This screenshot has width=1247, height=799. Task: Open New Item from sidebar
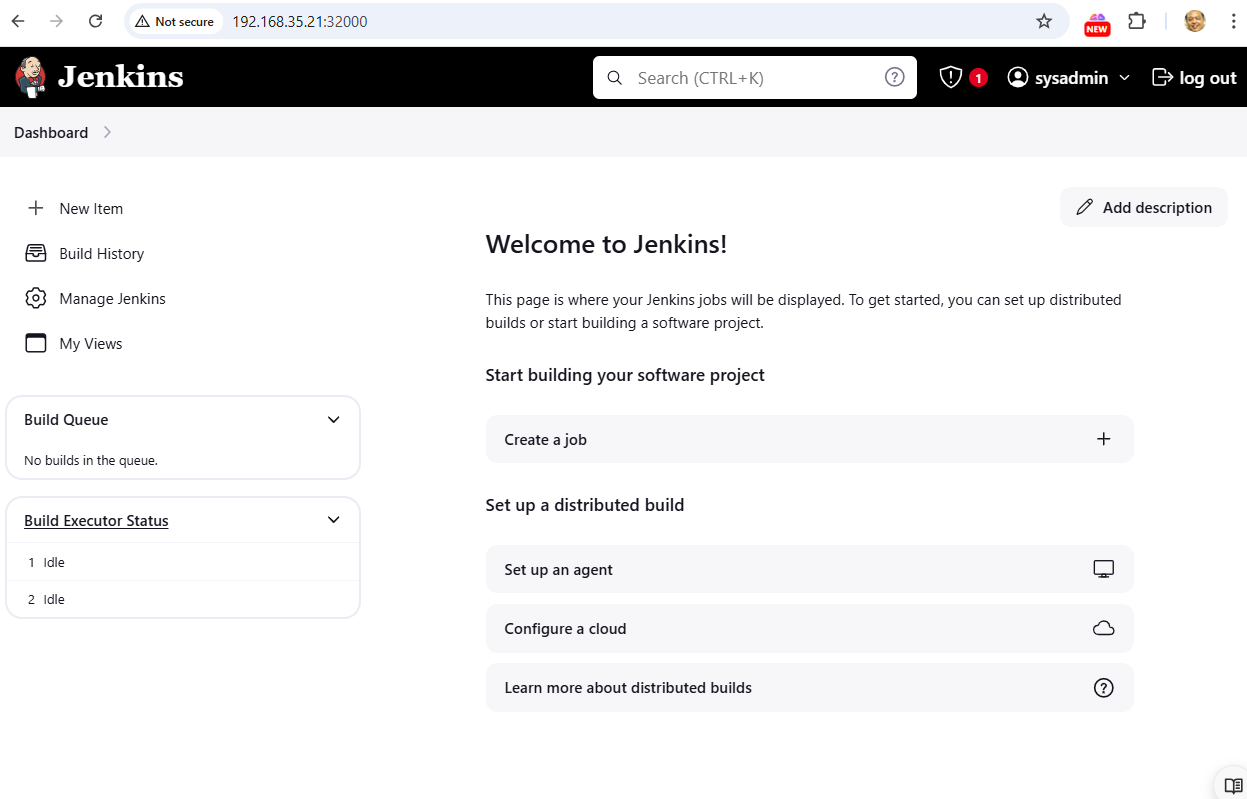tap(91, 208)
